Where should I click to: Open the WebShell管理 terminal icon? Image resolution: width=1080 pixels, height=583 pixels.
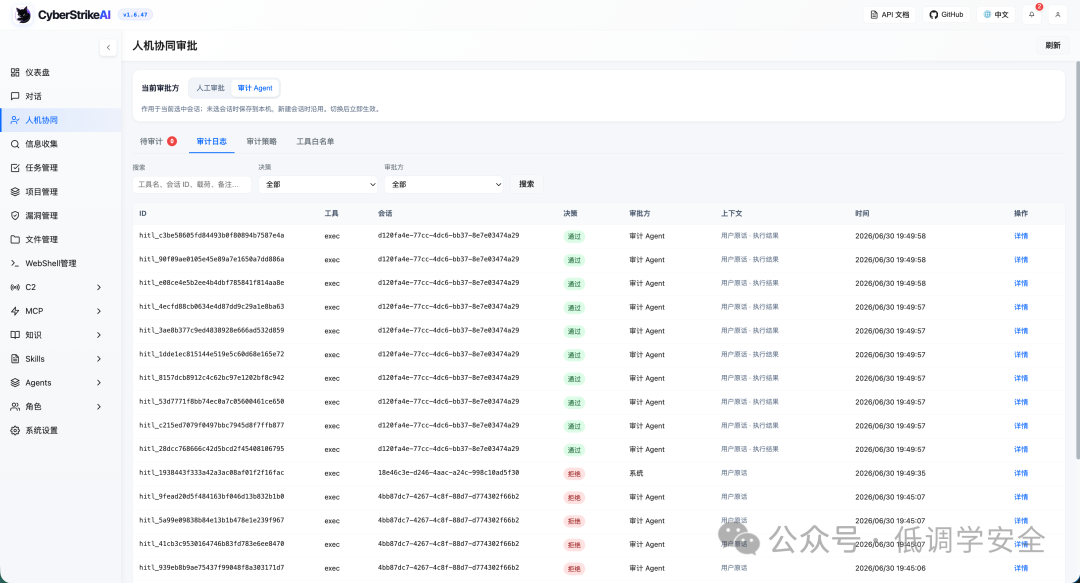15,263
